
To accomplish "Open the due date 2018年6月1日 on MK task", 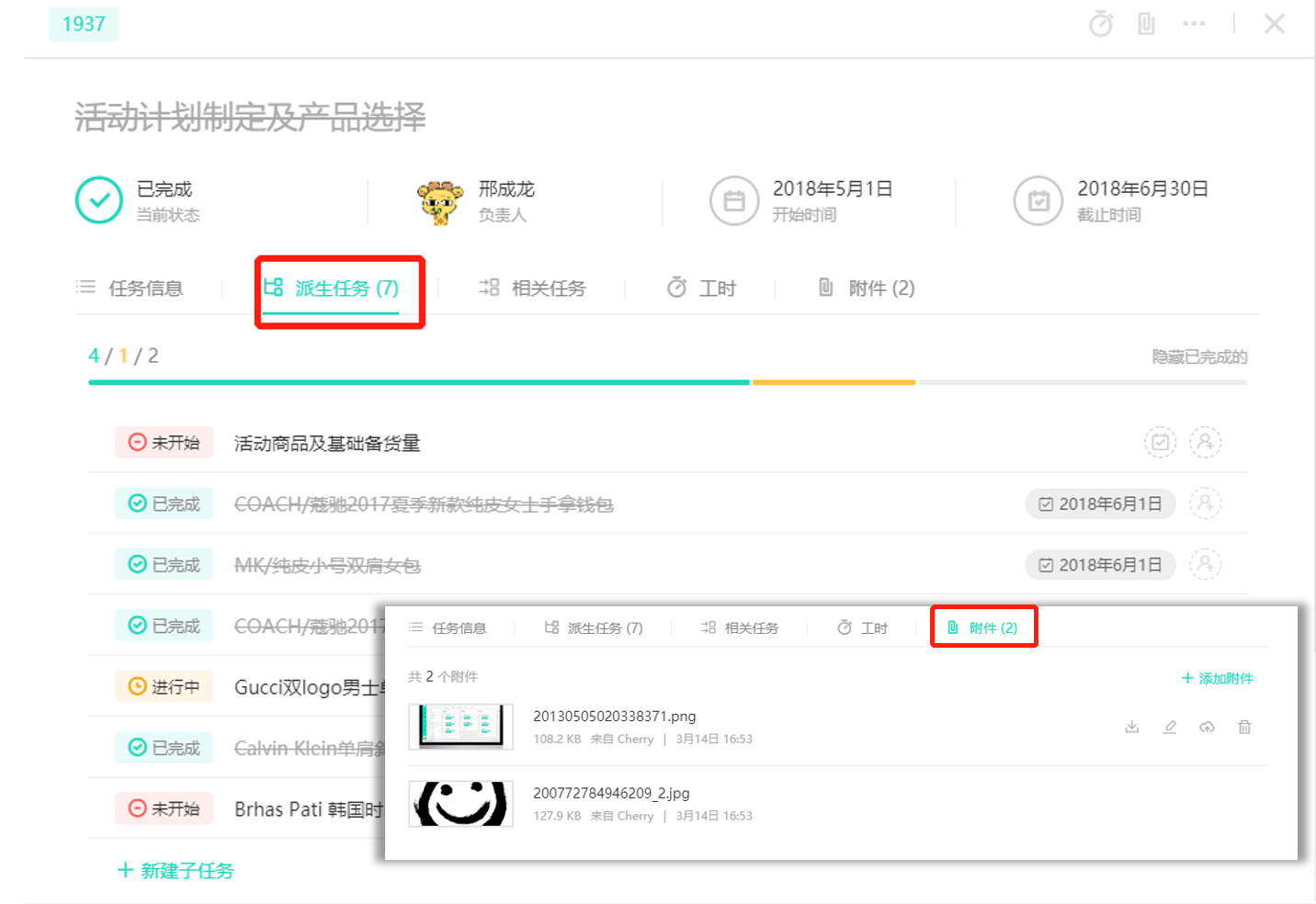I will 1100,564.
